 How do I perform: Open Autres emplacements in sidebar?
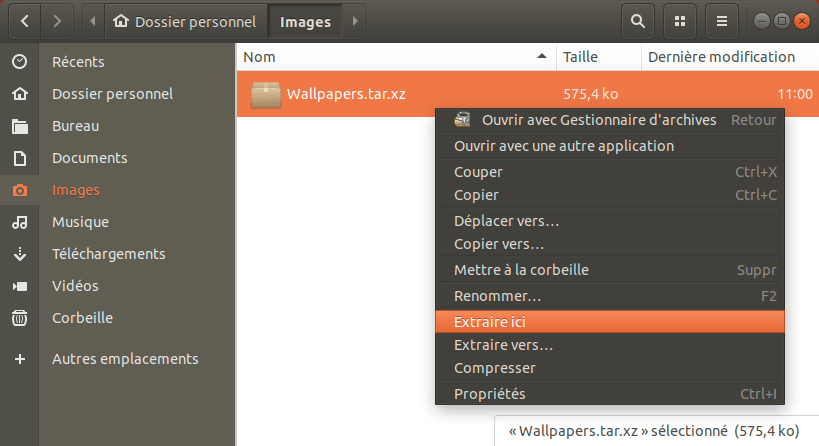125,359
